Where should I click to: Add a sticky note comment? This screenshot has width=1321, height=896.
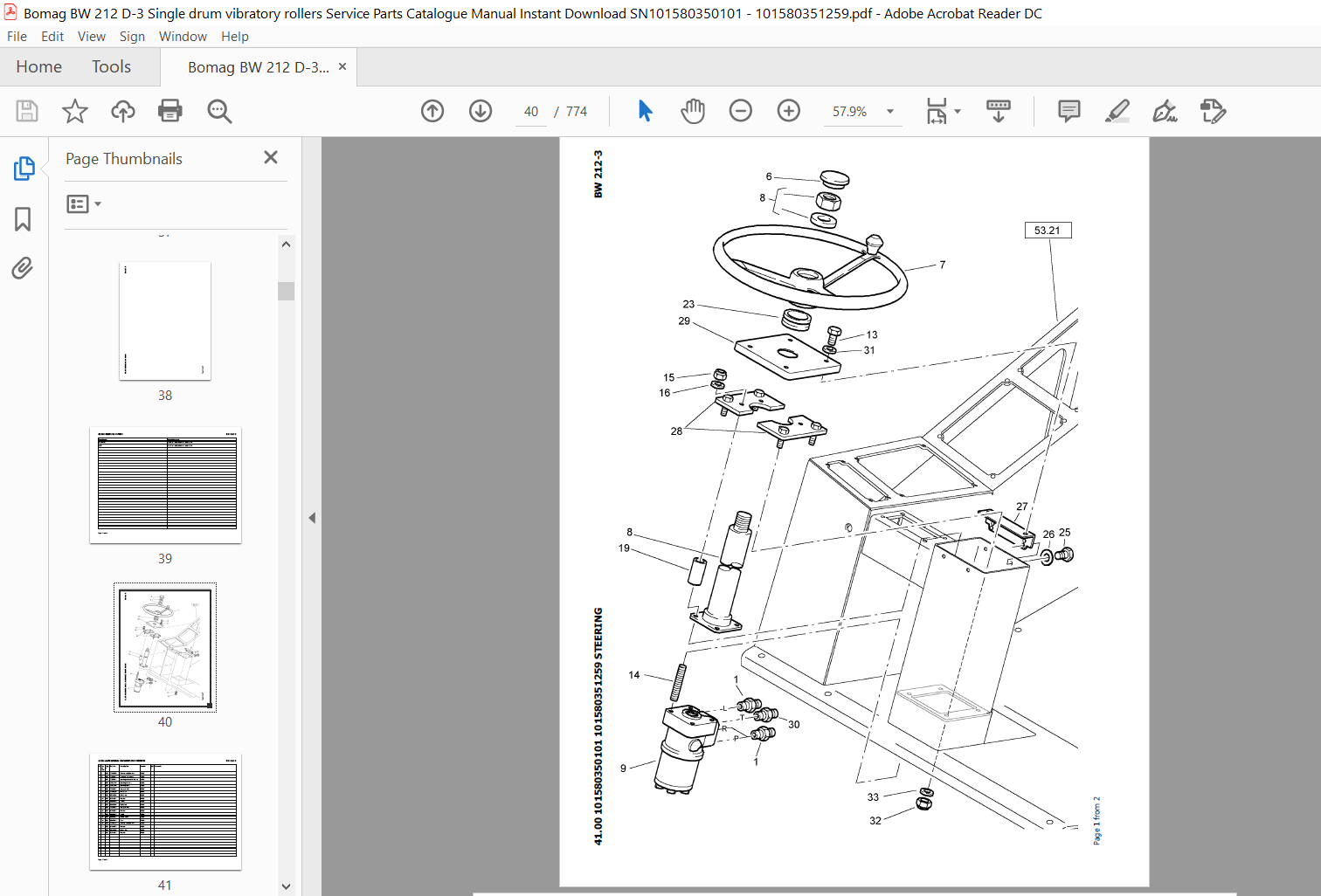[1069, 111]
